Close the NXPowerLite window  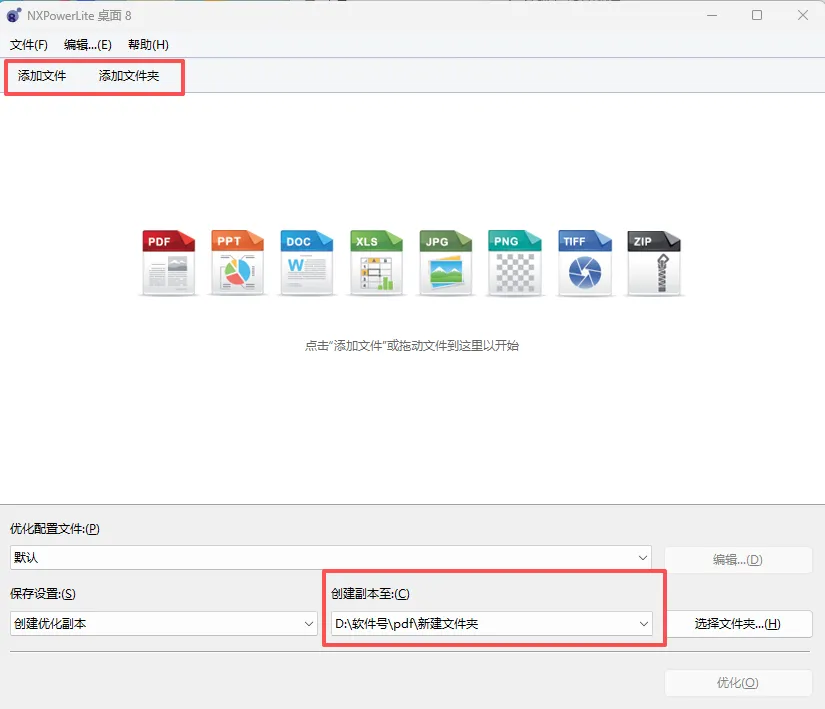pos(803,15)
